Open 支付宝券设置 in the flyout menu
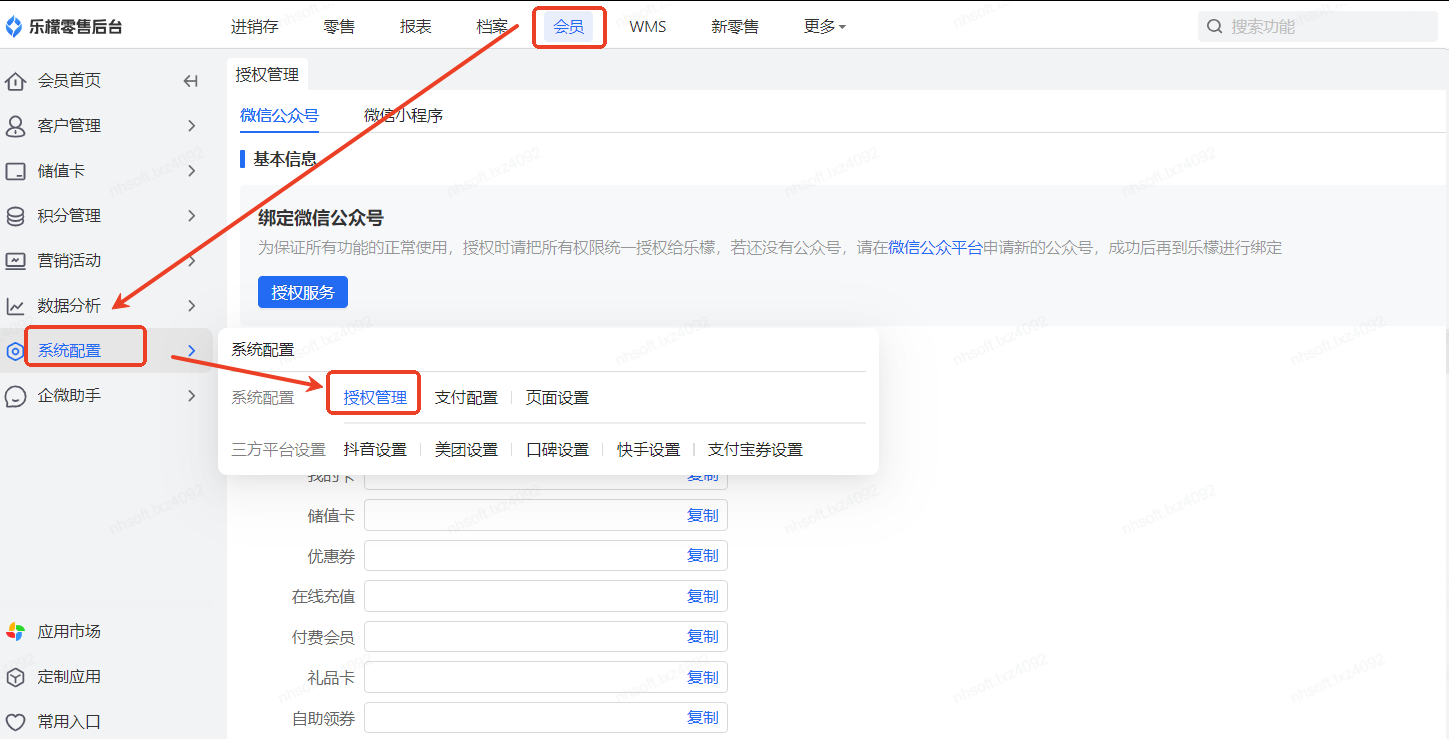The height and width of the screenshot is (739, 1449). [x=755, y=449]
